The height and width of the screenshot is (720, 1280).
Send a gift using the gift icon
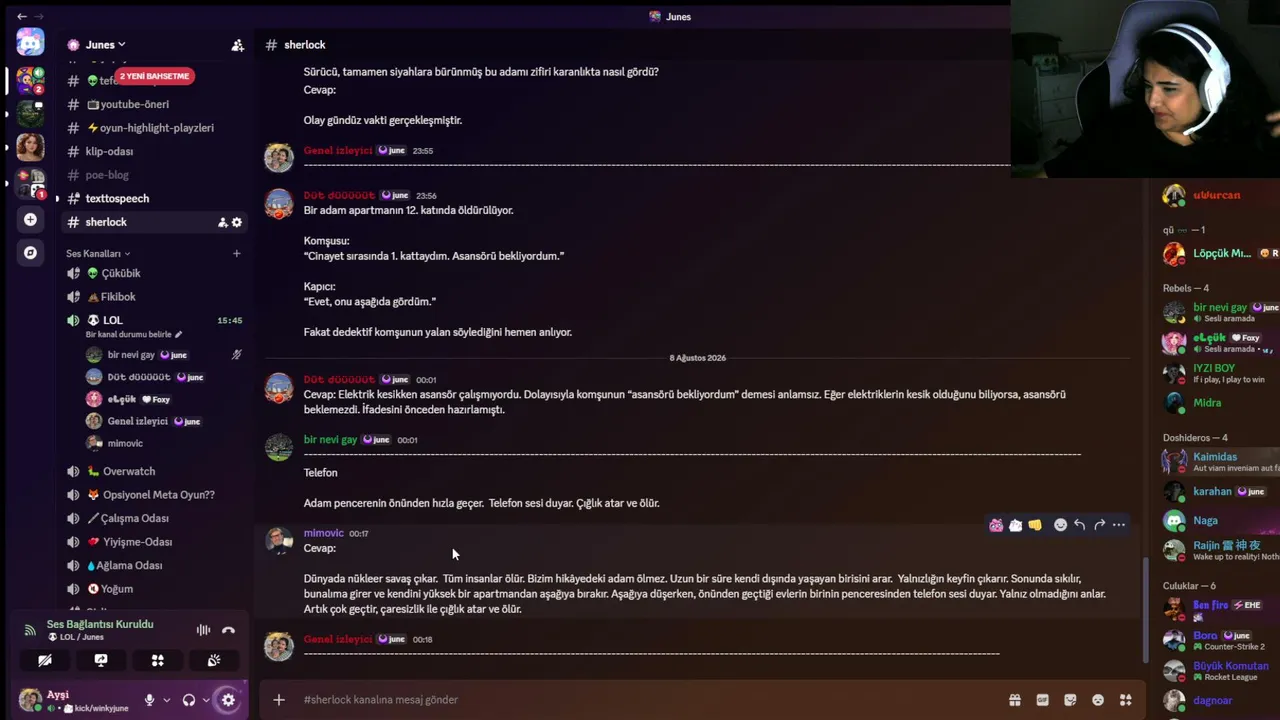[1014, 700]
